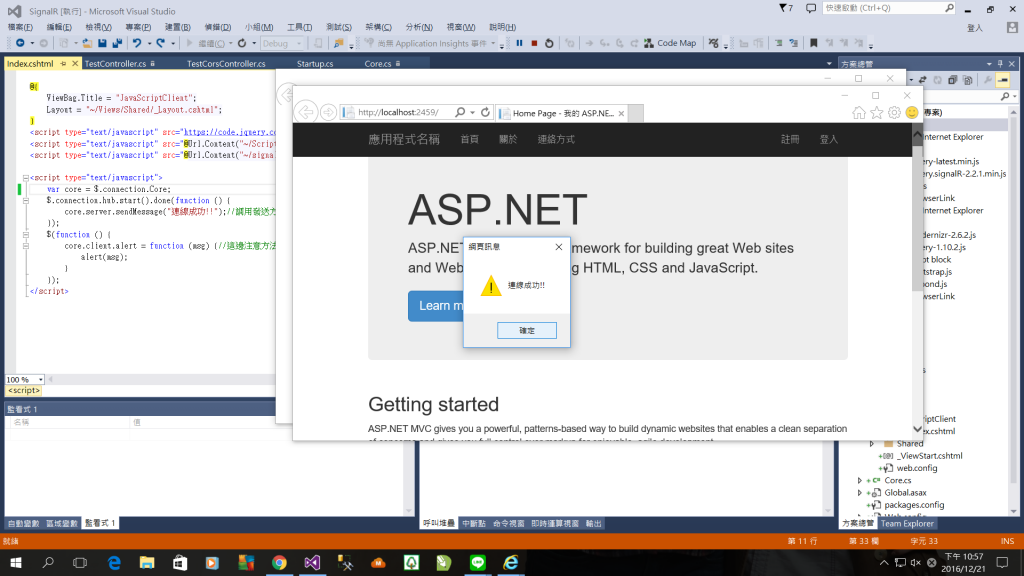Click the 連絡方式 link in page navbar
This screenshot has width=1024, height=576.
click(x=556, y=139)
